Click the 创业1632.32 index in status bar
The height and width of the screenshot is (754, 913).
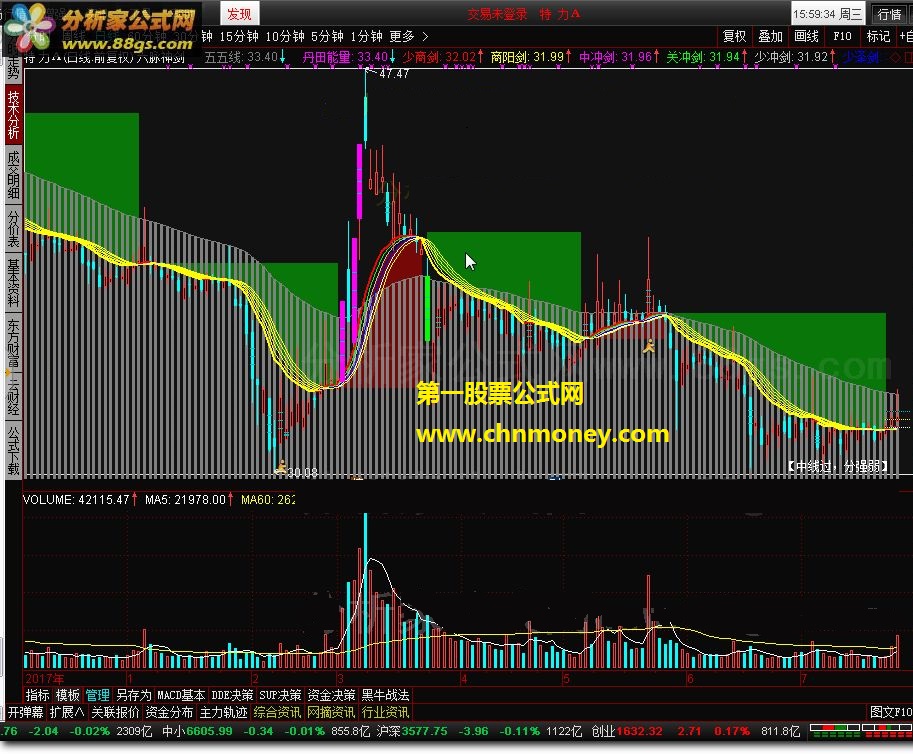(627, 732)
